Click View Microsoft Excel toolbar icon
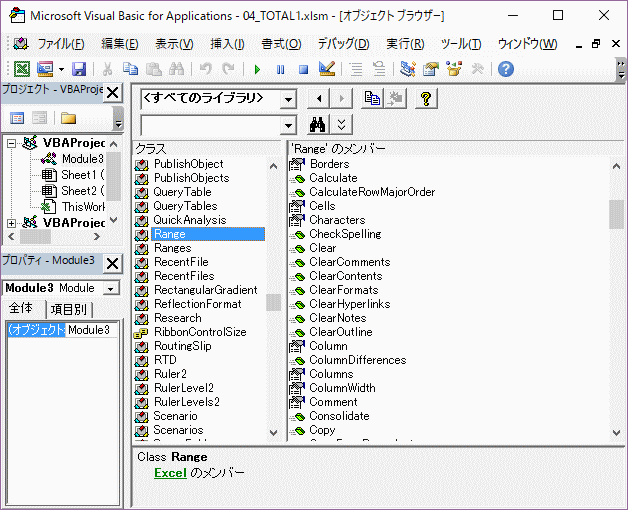This screenshot has height=510, width=628. coord(22,69)
